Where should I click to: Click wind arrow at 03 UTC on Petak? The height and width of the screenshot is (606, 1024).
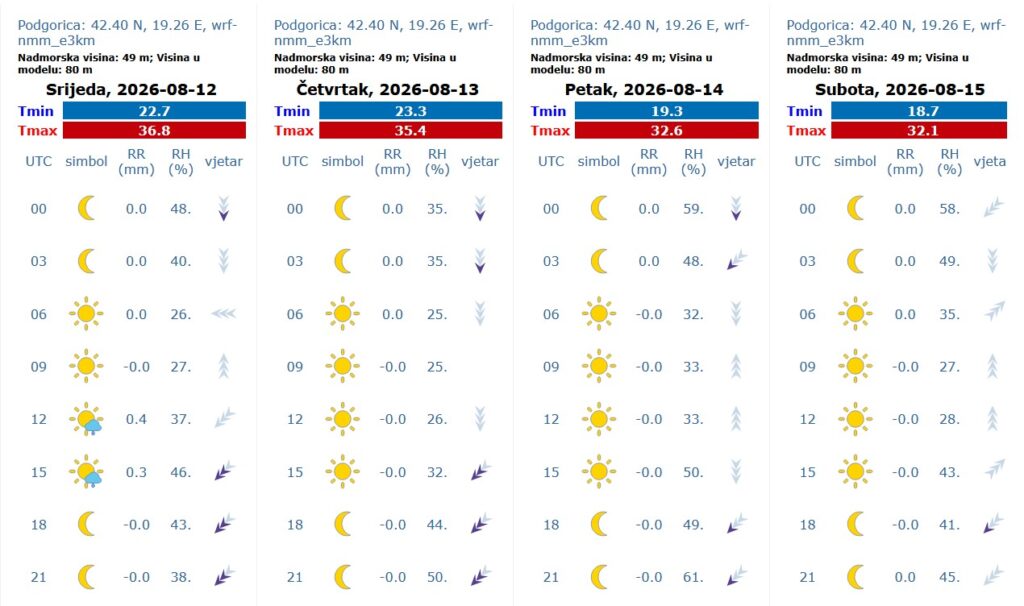click(736, 261)
